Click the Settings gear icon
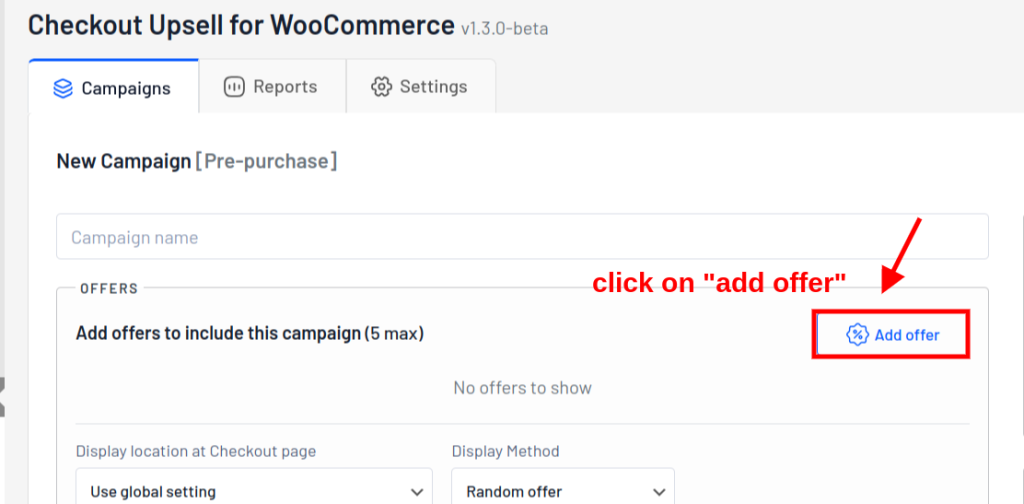Viewport: 1024px width, 504px height. (381, 87)
